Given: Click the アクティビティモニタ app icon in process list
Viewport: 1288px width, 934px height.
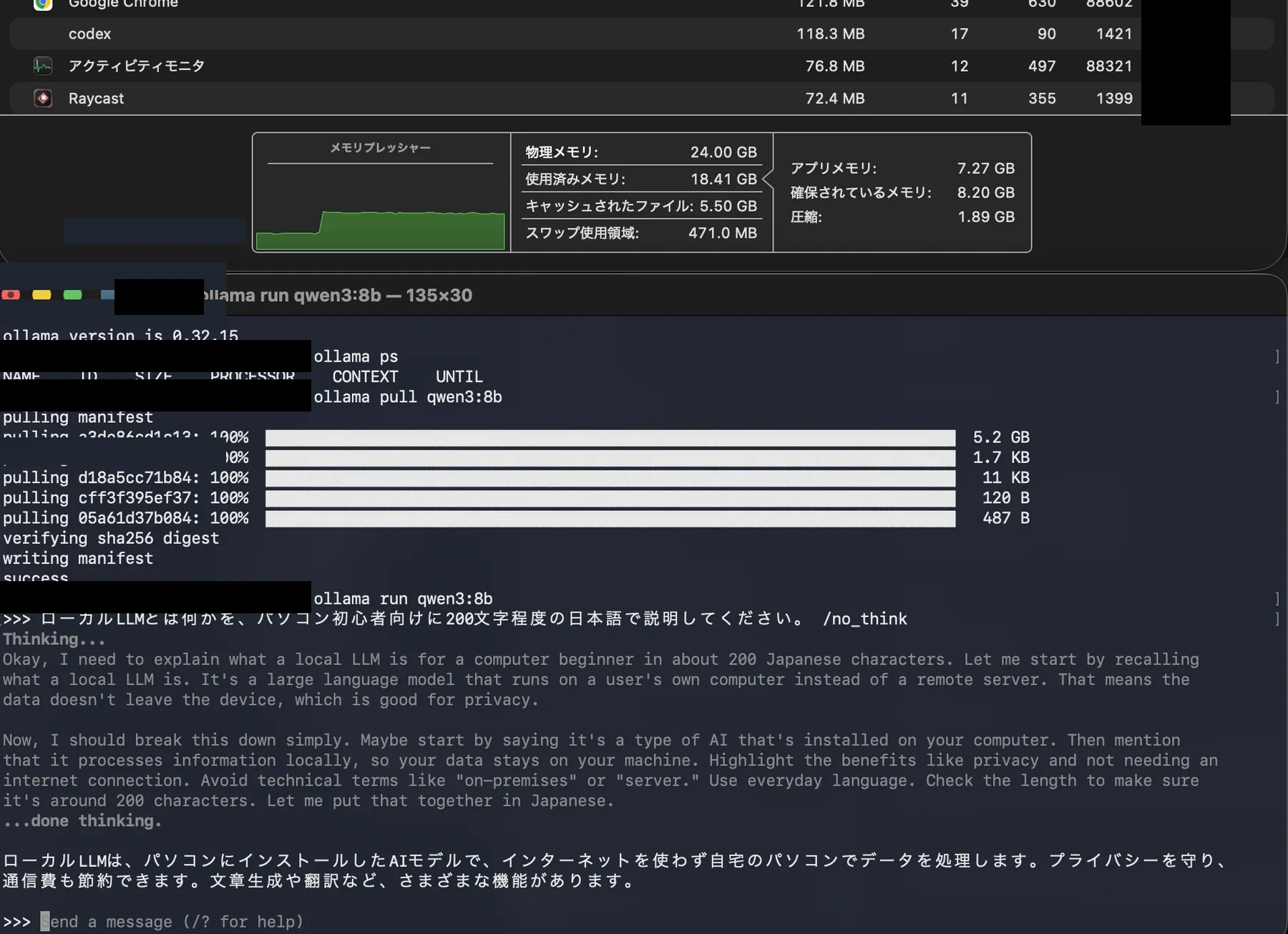Looking at the screenshot, I should click(x=43, y=66).
